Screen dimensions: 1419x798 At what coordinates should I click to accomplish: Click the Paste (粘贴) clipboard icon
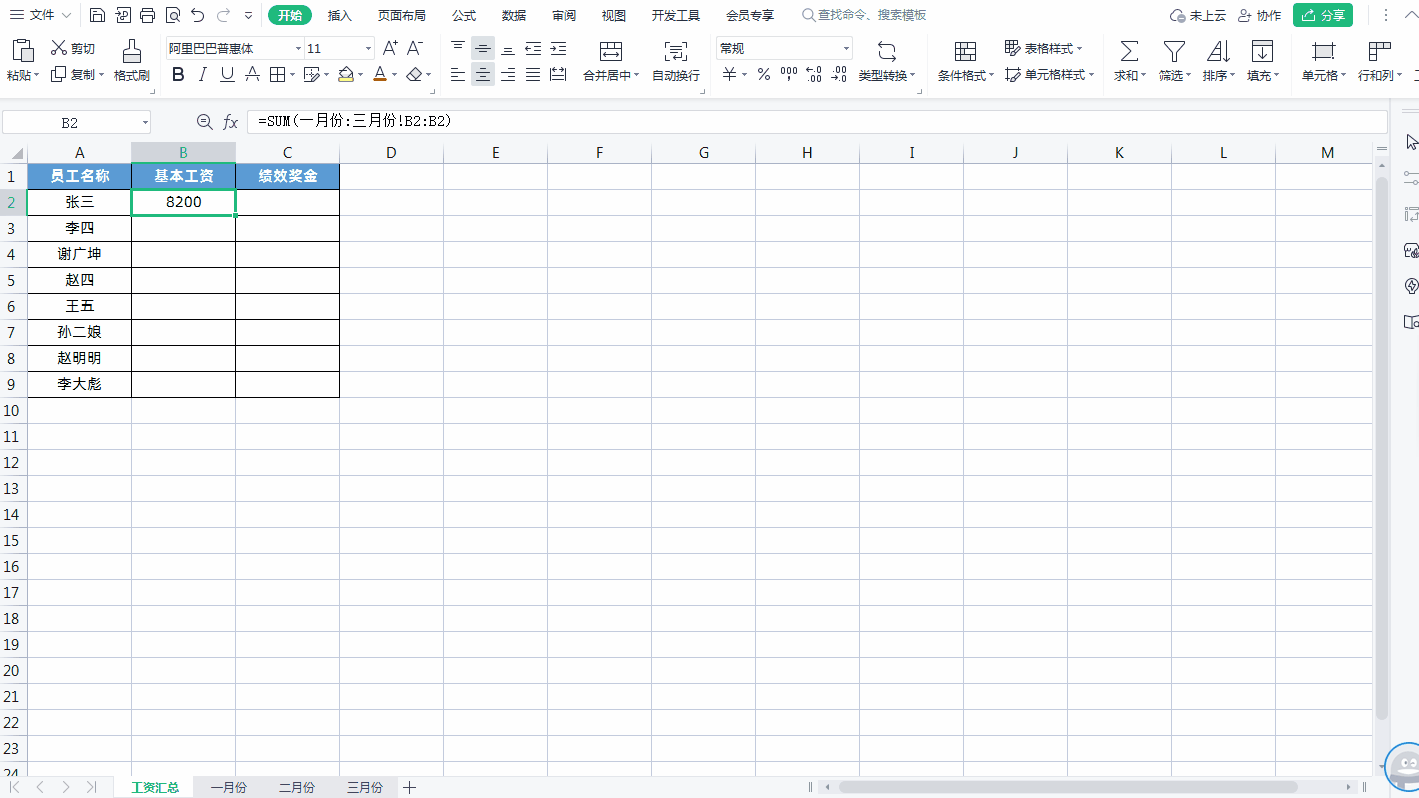[x=23, y=50]
